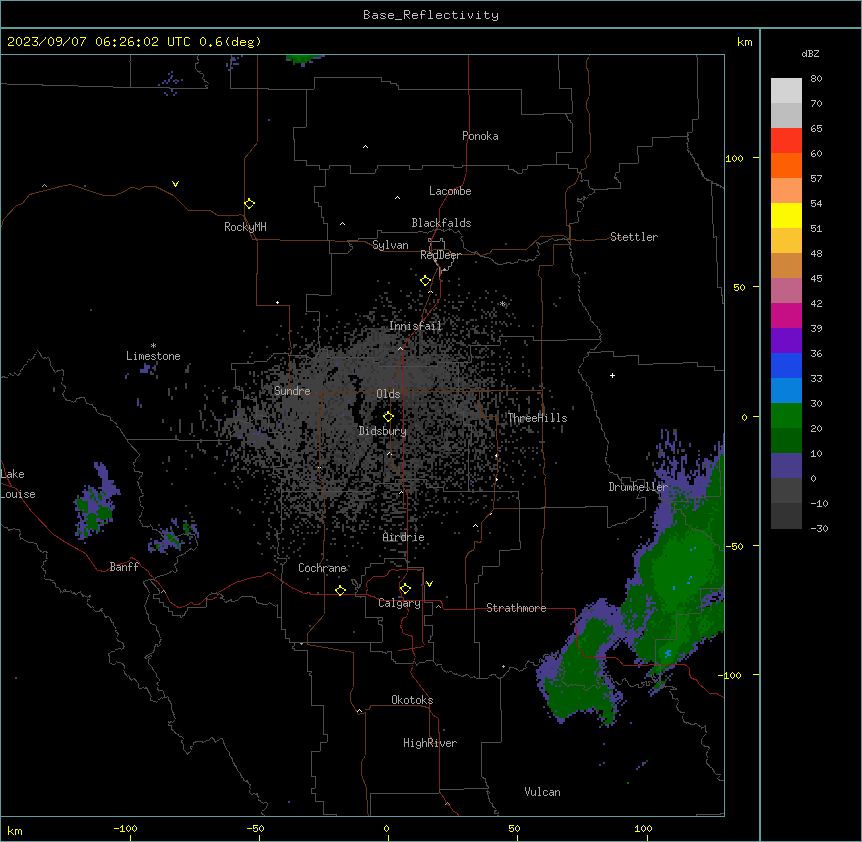Select the Innisfail label
The image size is (862, 842).
pyautogui.click(x=415, y=326)
